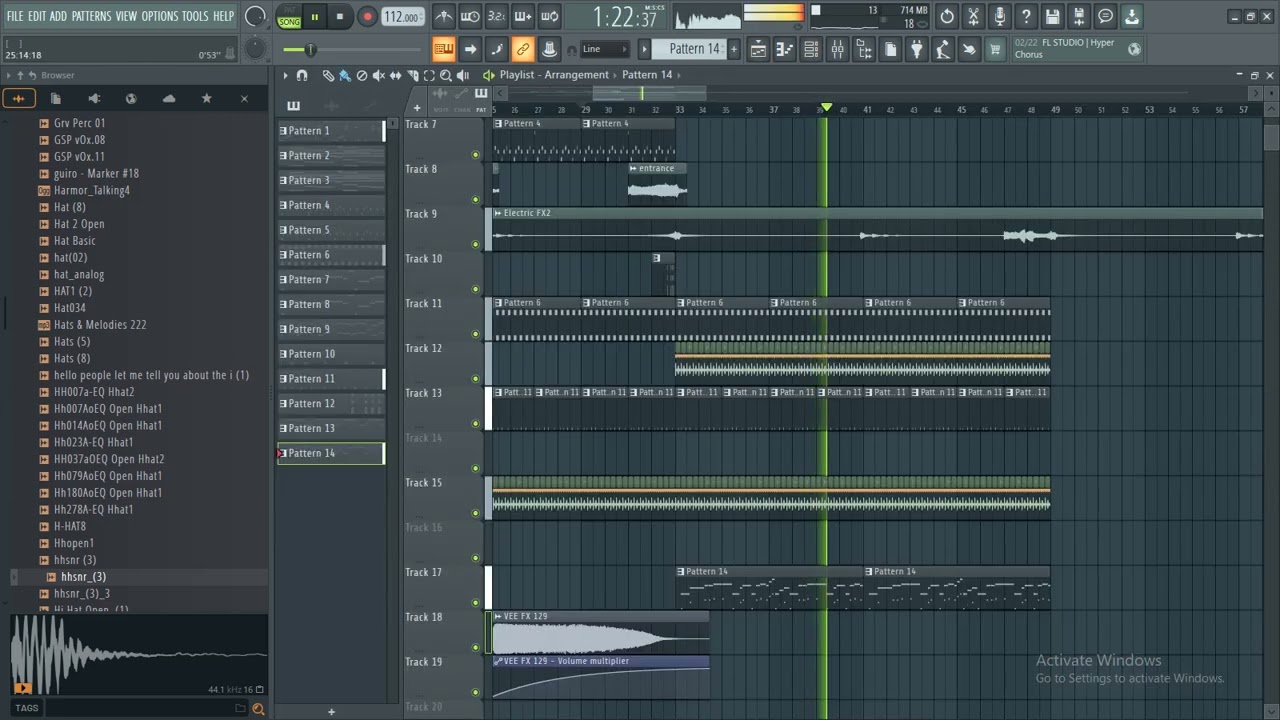This screenshot has width=1280, height=720.
Task: Toggle step editing arrow button
Action: pyautogui.click(x=470, y=49)
